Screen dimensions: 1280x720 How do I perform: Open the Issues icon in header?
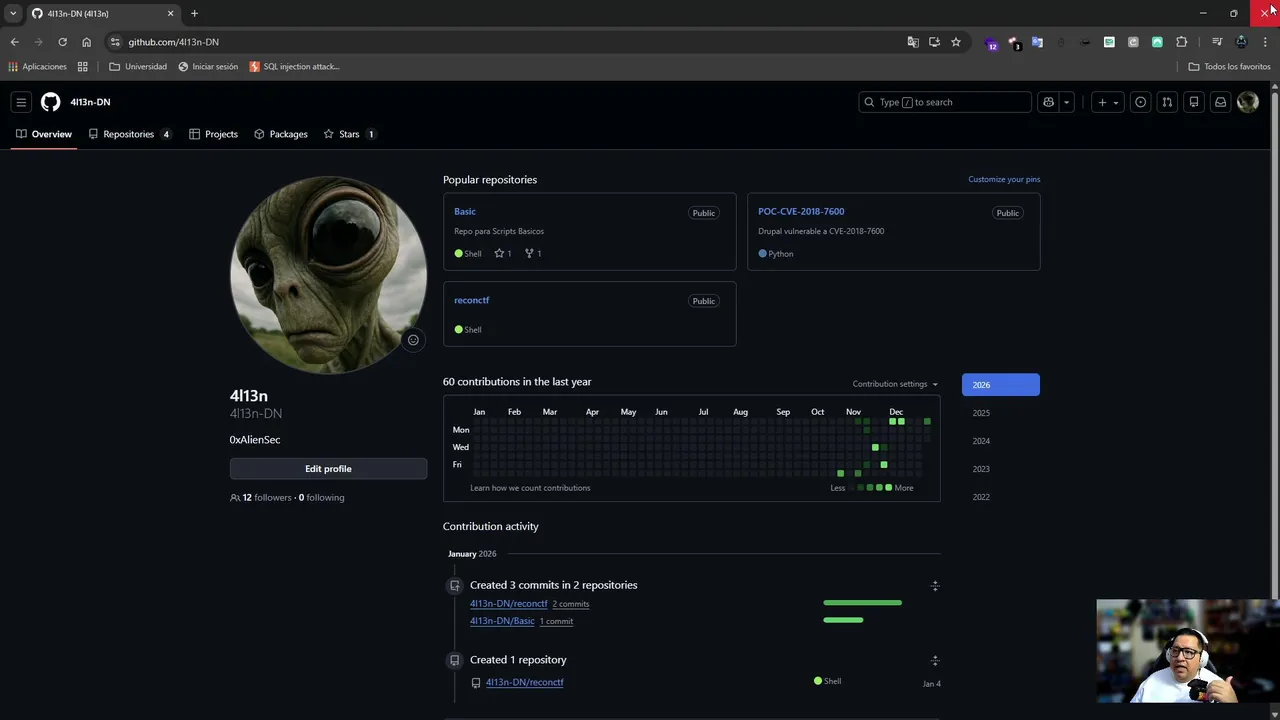pyautogui.click(x=1140, y=102)
